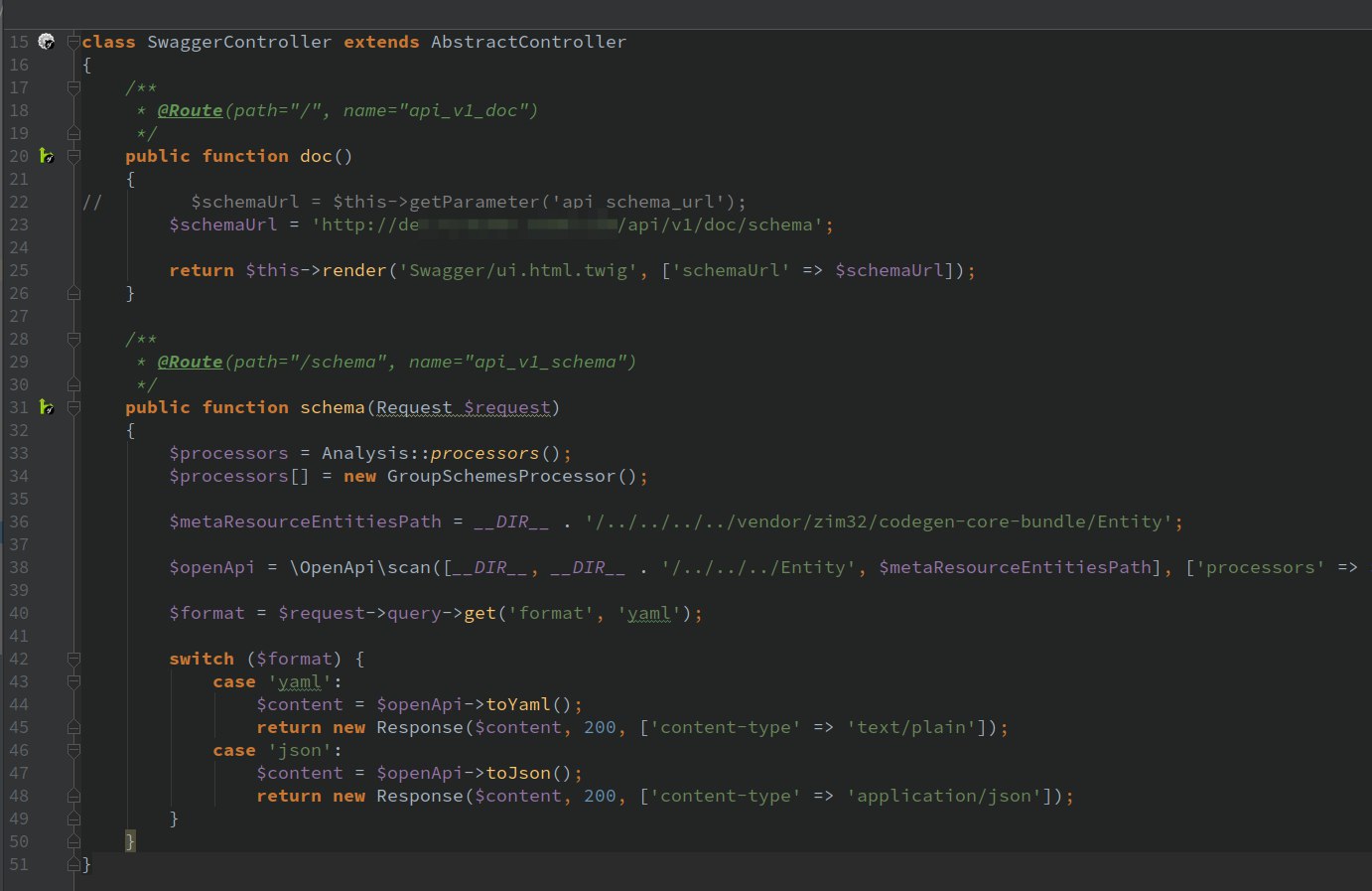Image resolution: width=1372 pixels, height=891 pixels.
Task: Click the static processors() method call
Action: click(484, 453)
